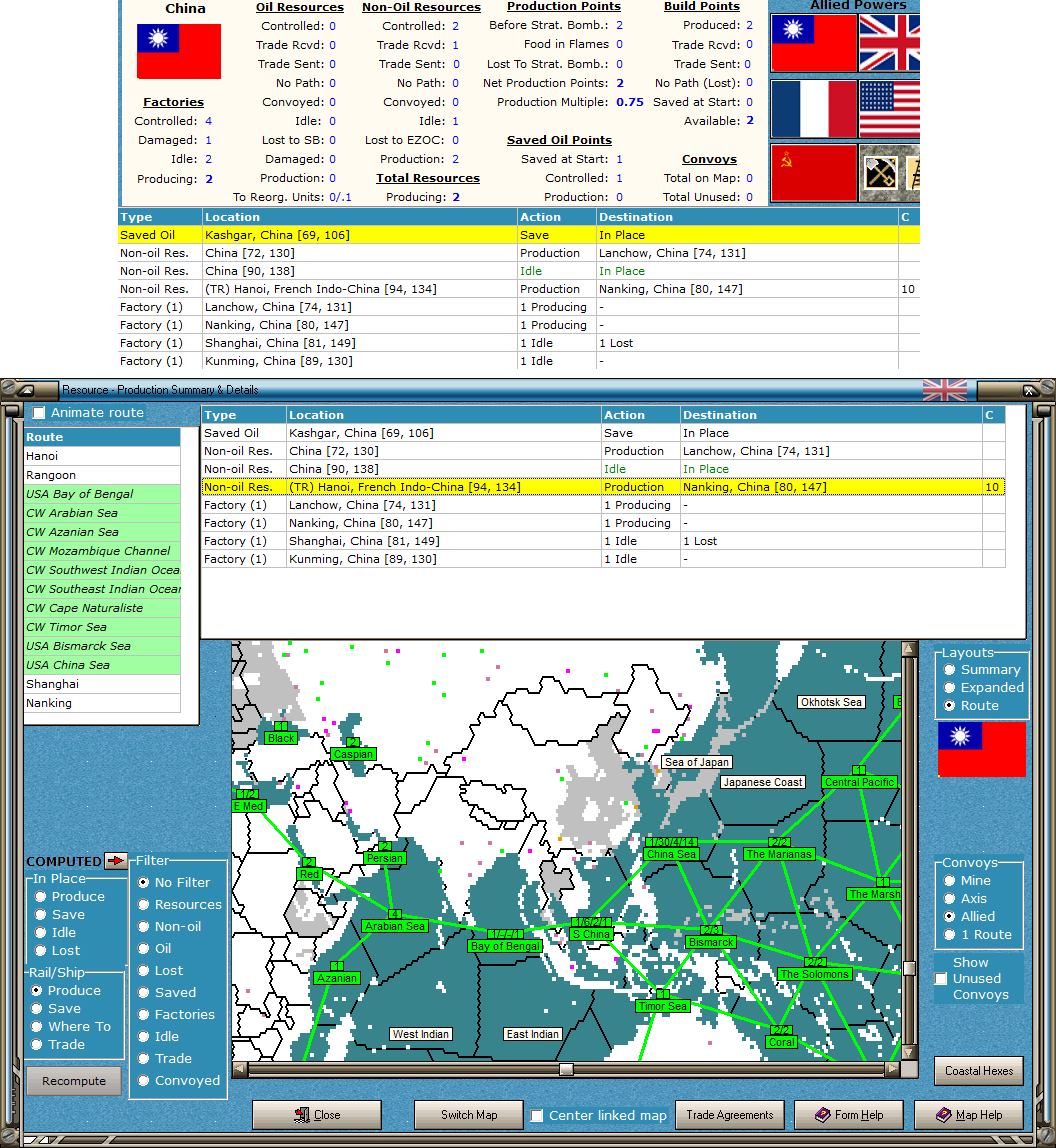This screenshot has width=1056, height=1148.
Task: Click the Red sea convoy marker
Action: pos(309,874)
